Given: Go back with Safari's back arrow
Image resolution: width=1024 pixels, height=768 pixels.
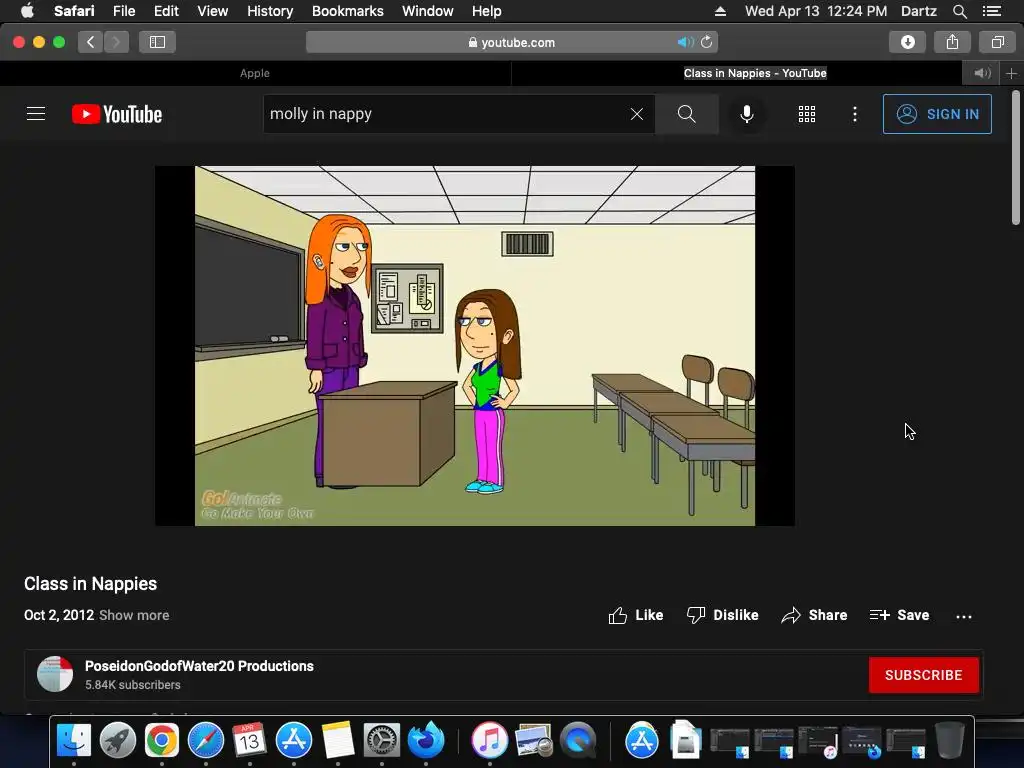Looking at the screenshot, I should (x=91, y=42).
